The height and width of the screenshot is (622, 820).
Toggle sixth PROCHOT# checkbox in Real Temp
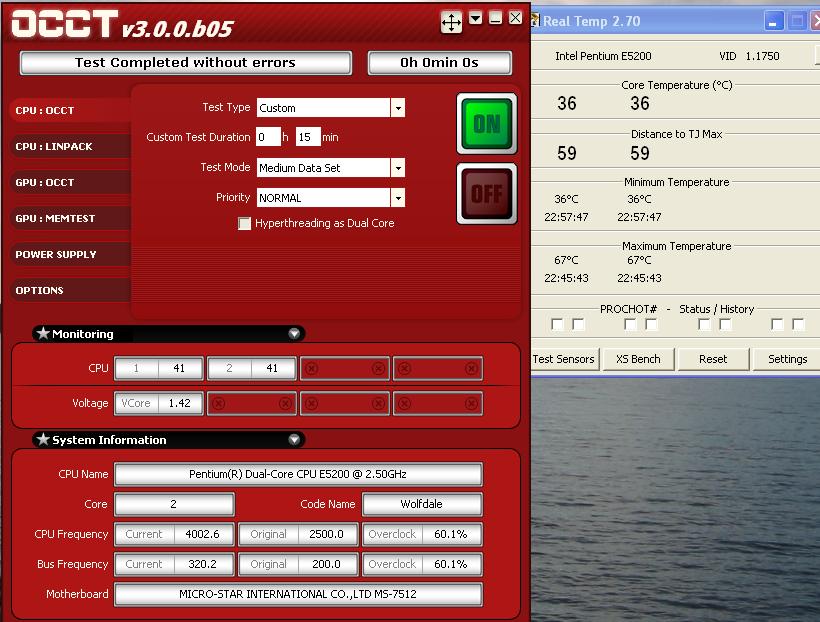pos(725,324)
